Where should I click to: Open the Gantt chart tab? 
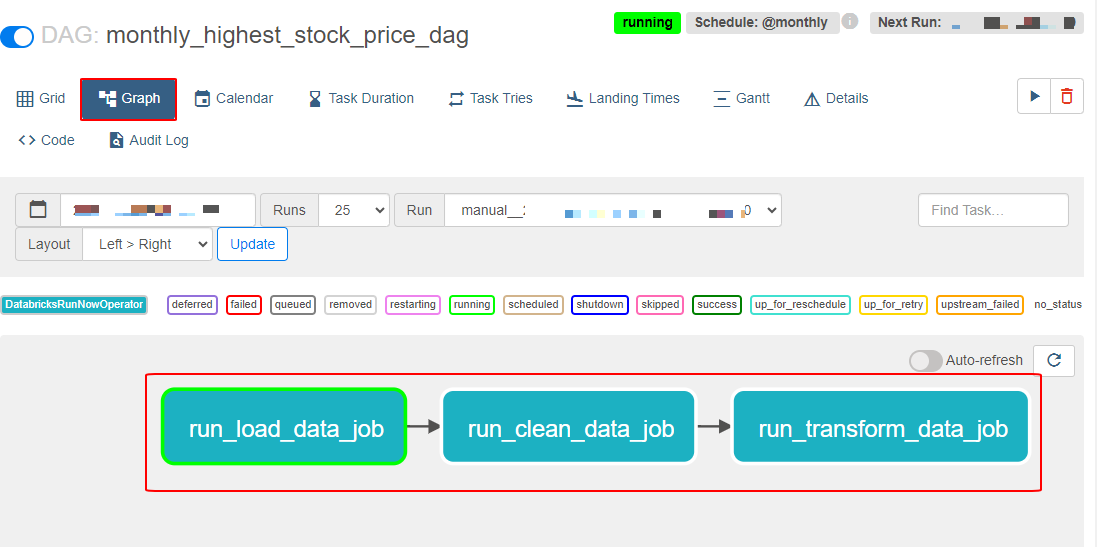pyautogui.click(x=741, y=98)
